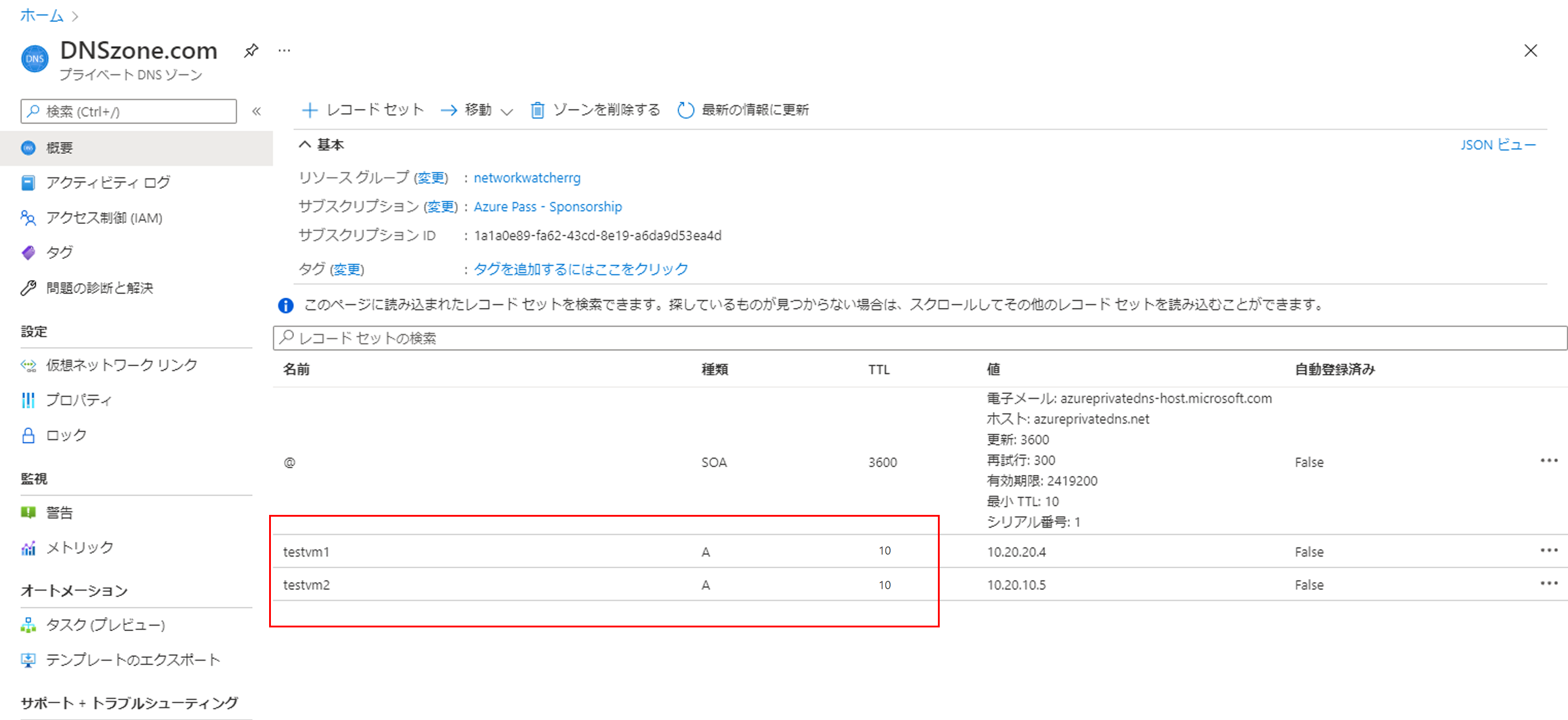The width and height of the screenshot is (1568, 720).
Task: Click the purple タグ icon
Action: tap(28, 252)
